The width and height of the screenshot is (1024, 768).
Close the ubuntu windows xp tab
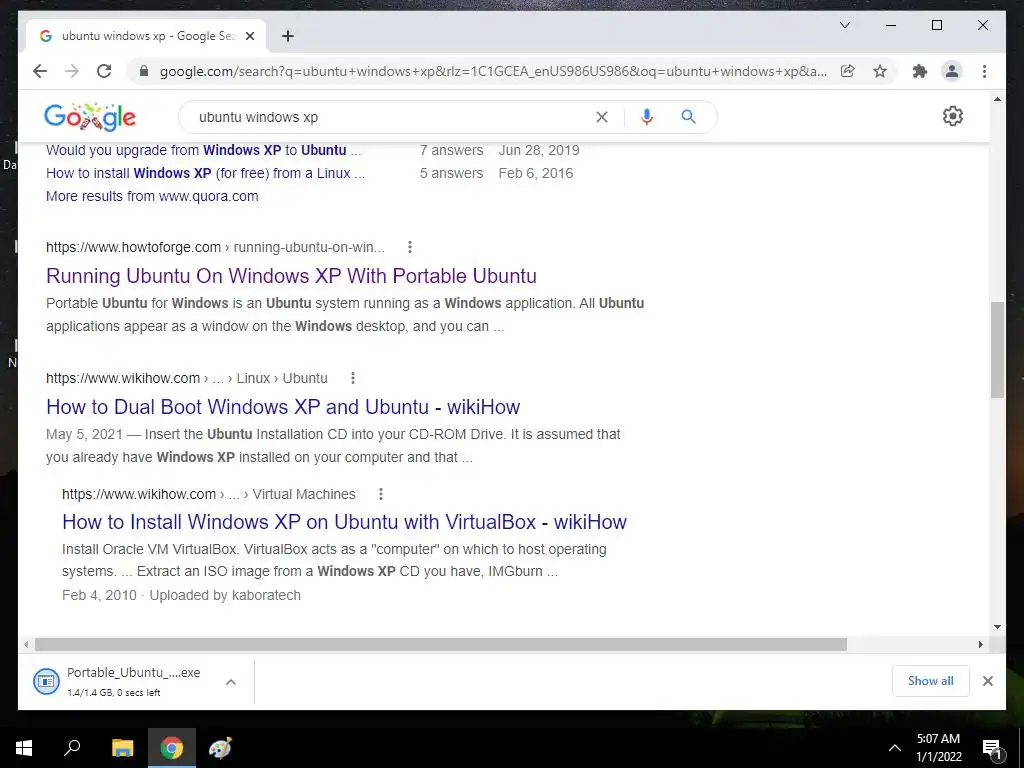[x=249, y=36]
